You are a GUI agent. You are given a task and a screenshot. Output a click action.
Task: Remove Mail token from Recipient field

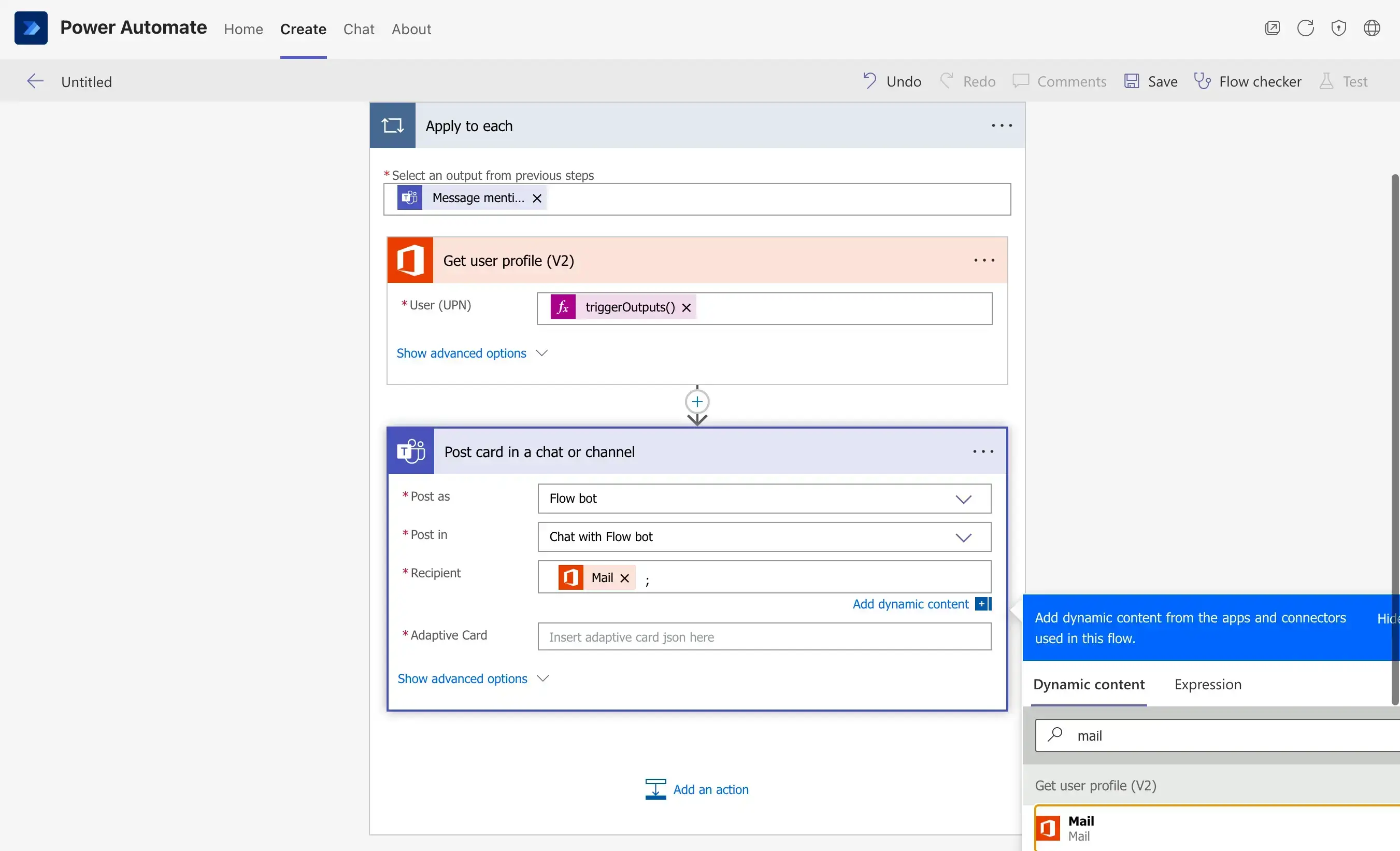pyautogui.click(x=625, y=577)
